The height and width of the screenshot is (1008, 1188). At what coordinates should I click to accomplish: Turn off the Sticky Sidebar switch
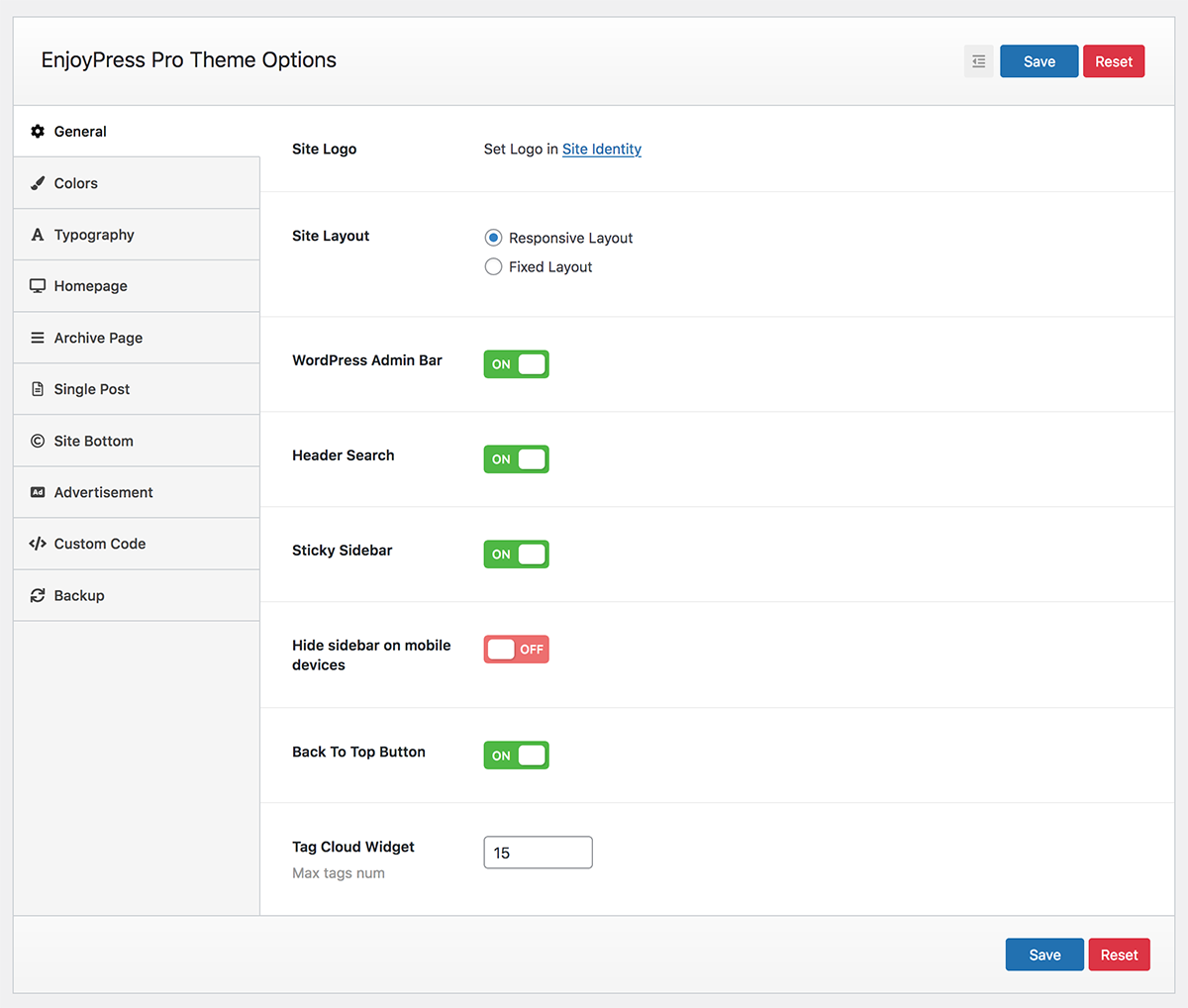[x=516, y=554]
